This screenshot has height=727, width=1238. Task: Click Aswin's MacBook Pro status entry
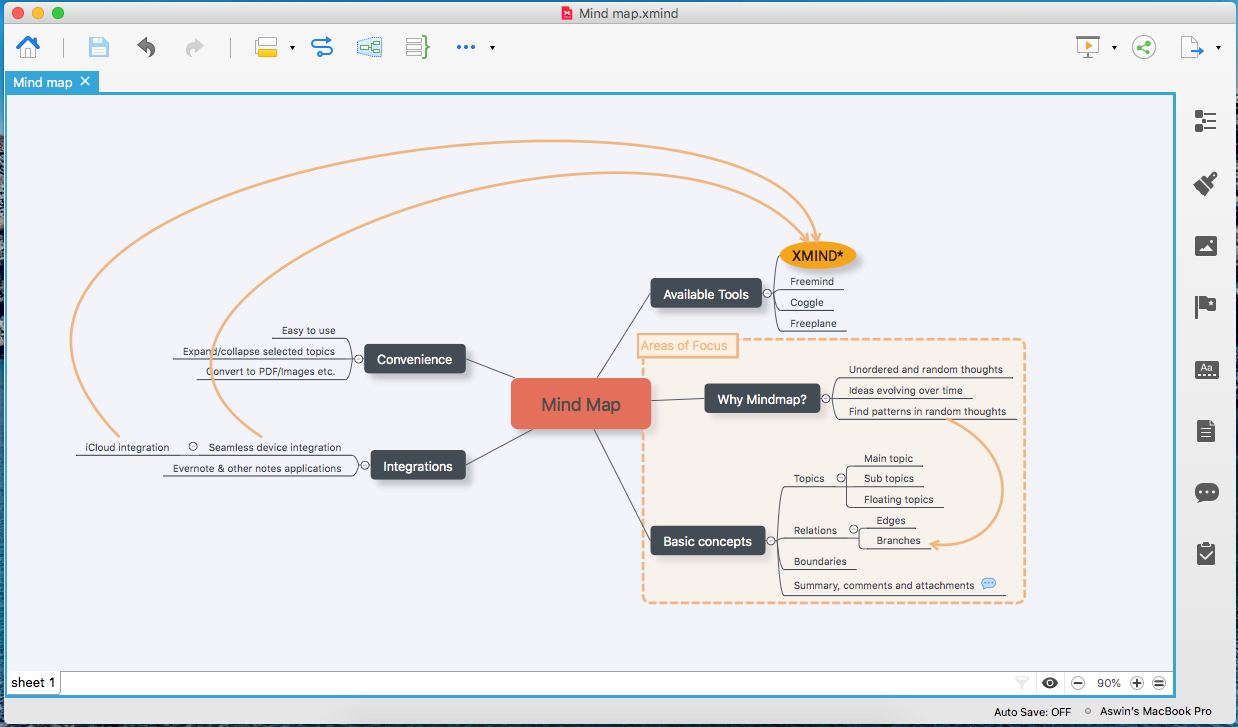coord(1155,711)
